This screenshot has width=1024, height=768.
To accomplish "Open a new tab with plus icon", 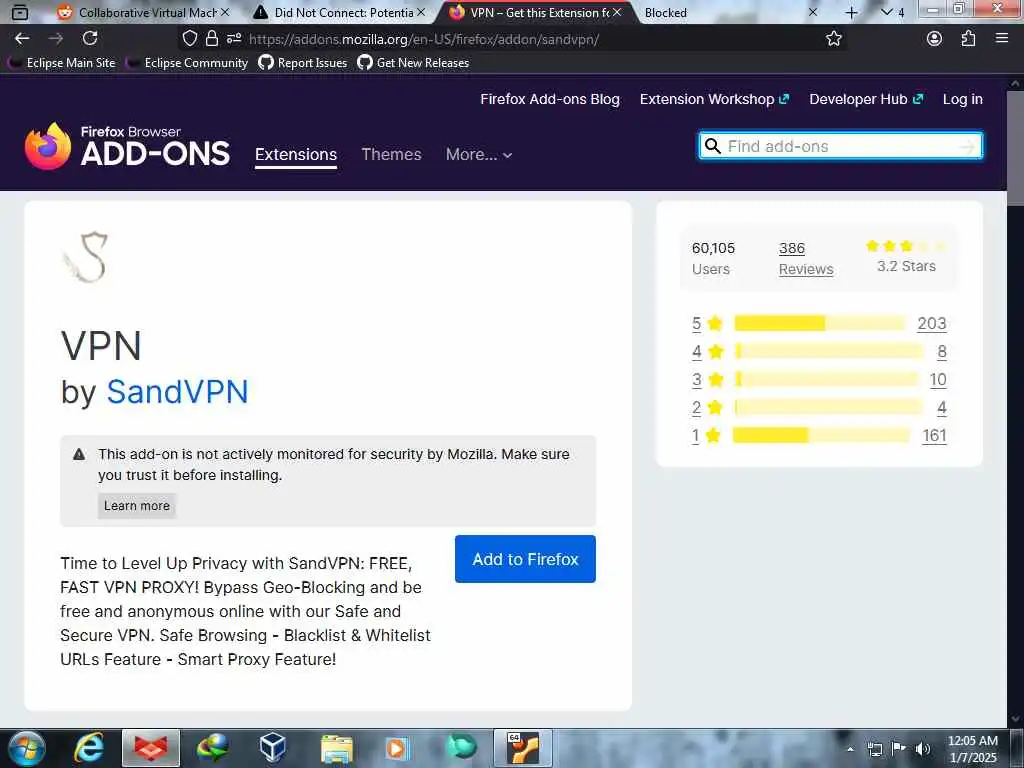I will tap(851, 12).
